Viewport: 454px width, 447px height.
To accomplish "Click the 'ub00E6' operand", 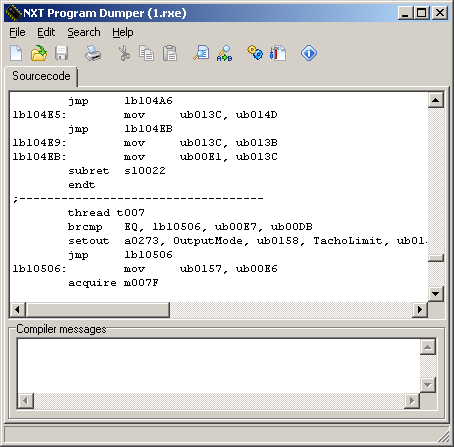I will pos(257,269).
